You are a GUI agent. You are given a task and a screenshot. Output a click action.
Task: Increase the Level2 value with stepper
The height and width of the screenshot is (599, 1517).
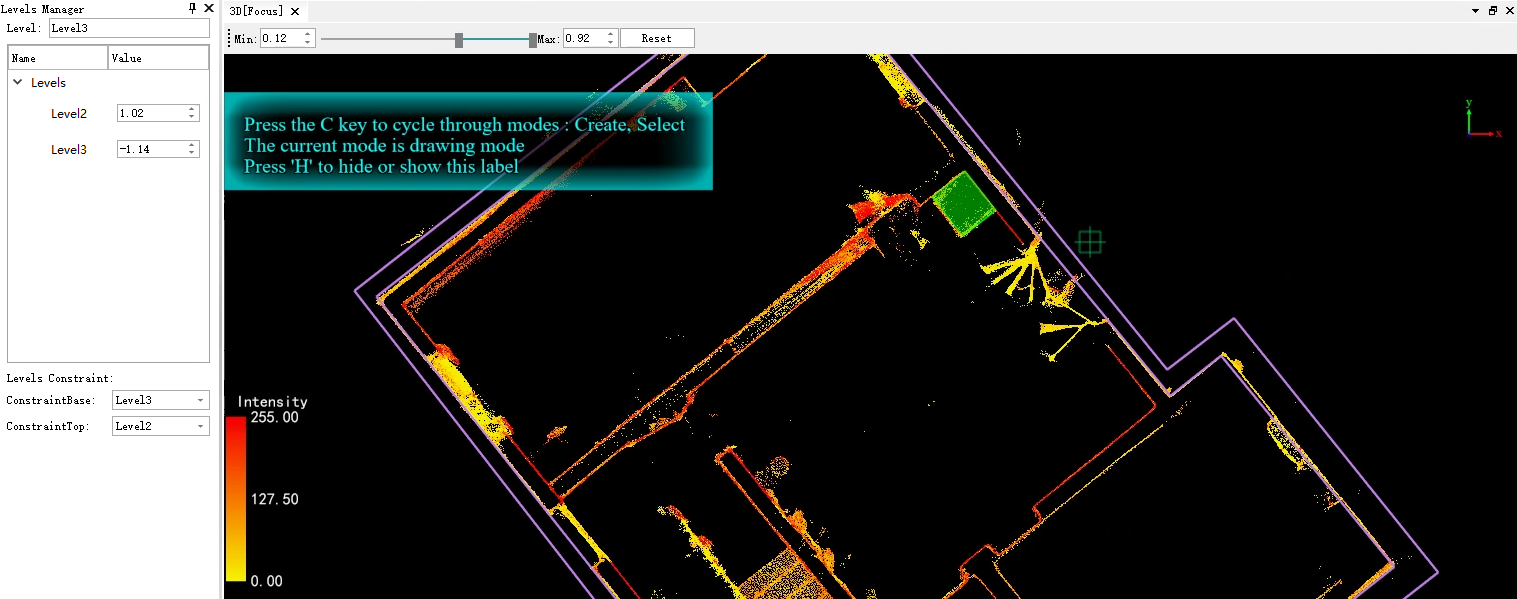click(192, 109)
